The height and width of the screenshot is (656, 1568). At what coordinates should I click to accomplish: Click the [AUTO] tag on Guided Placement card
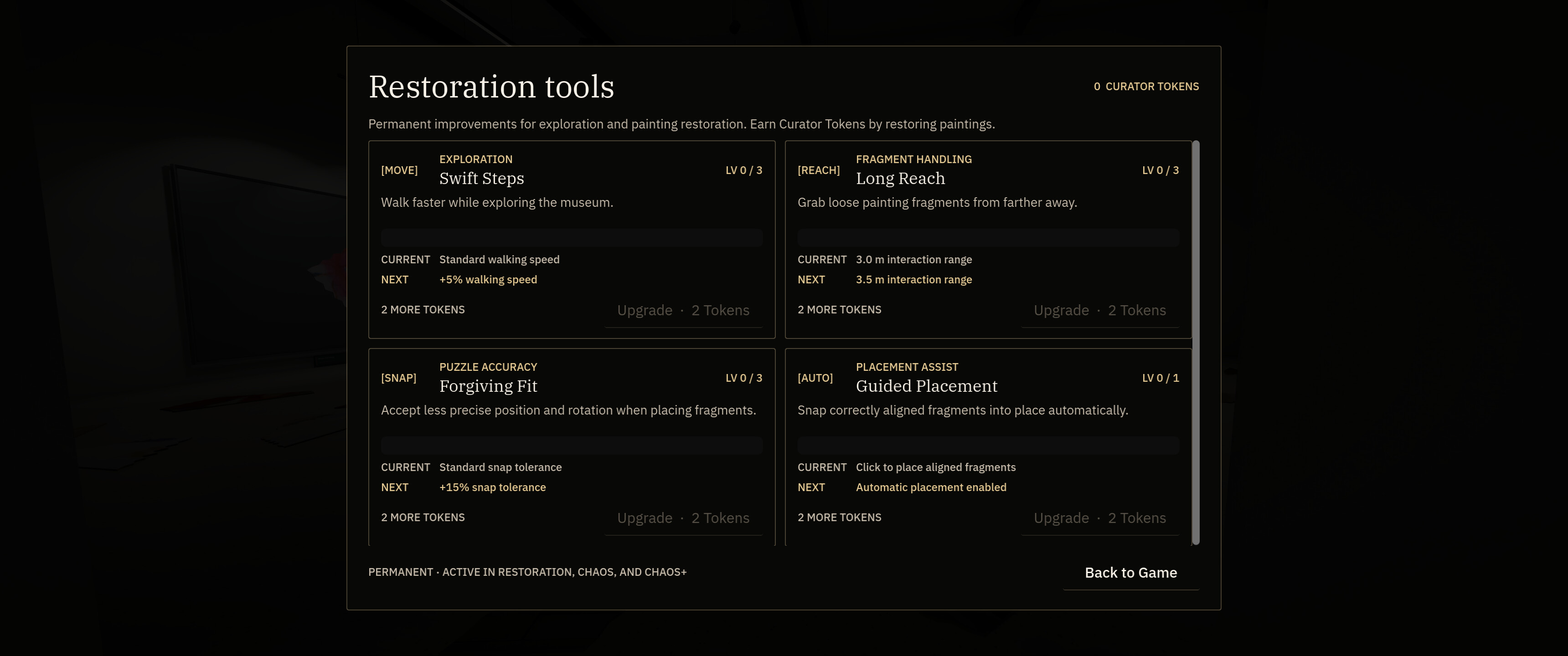815,378
